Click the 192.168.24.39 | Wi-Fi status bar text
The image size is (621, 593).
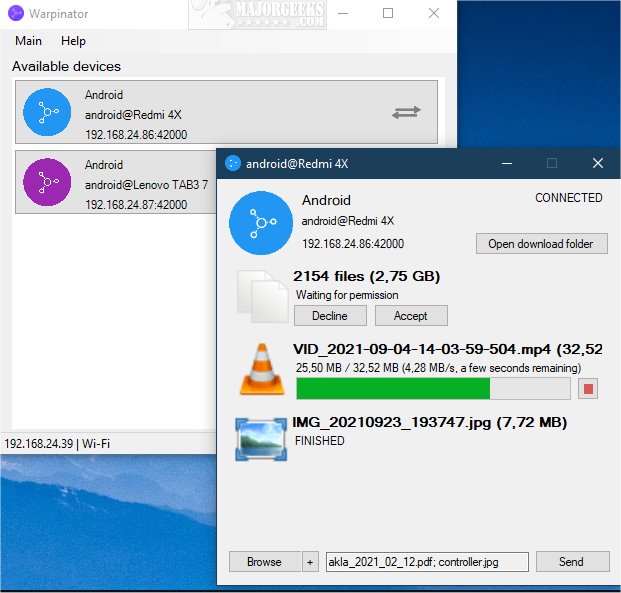[57, 443]
